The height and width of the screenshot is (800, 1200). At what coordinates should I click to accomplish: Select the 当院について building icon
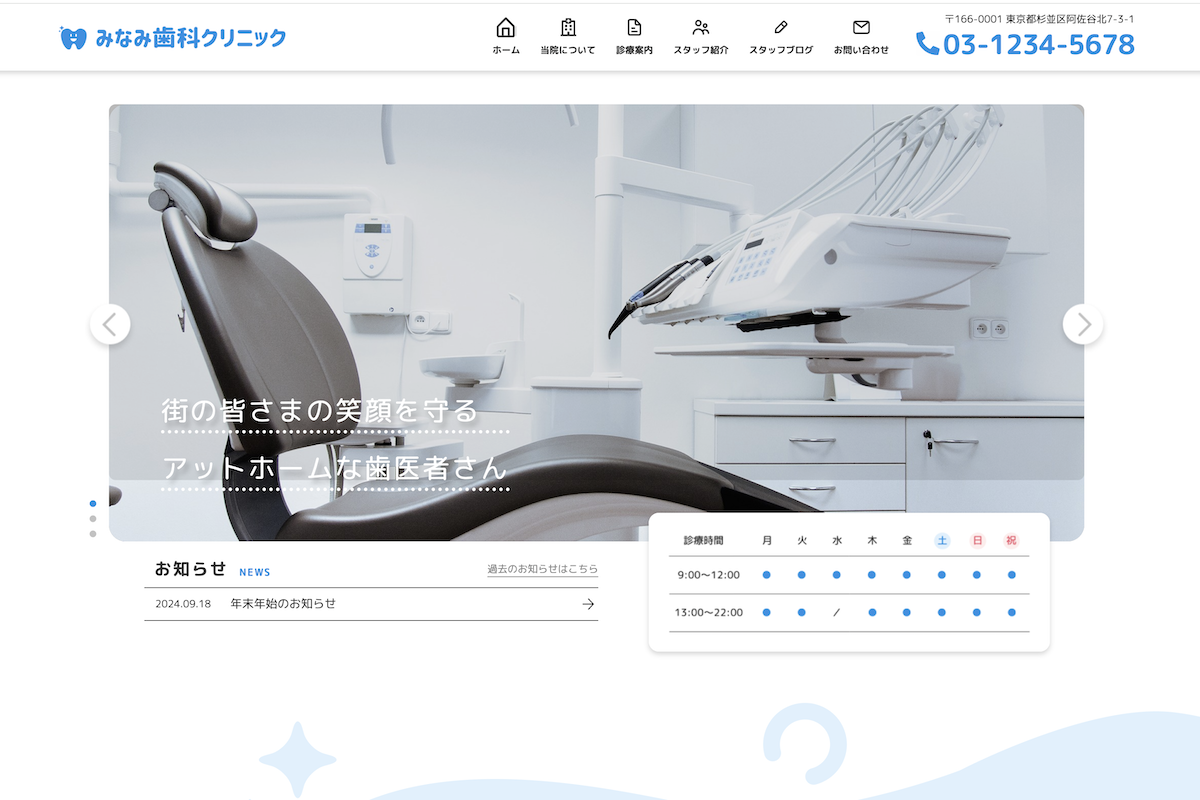(x=568, y=27)
